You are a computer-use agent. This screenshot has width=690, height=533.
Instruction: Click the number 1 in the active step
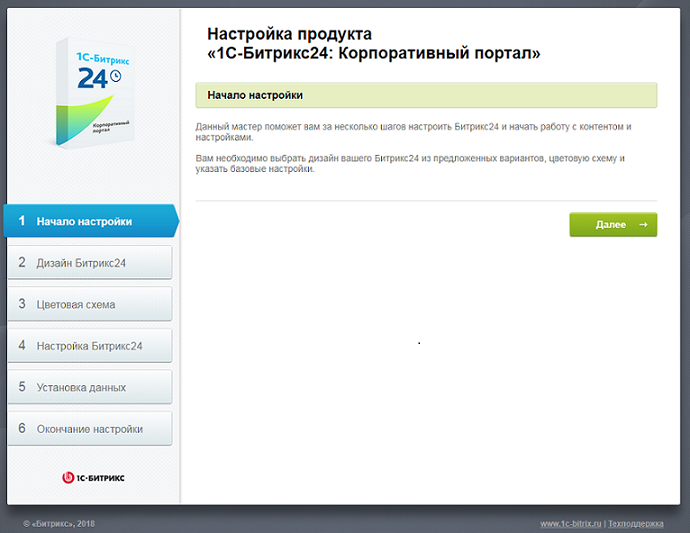(x=22, y=221)
